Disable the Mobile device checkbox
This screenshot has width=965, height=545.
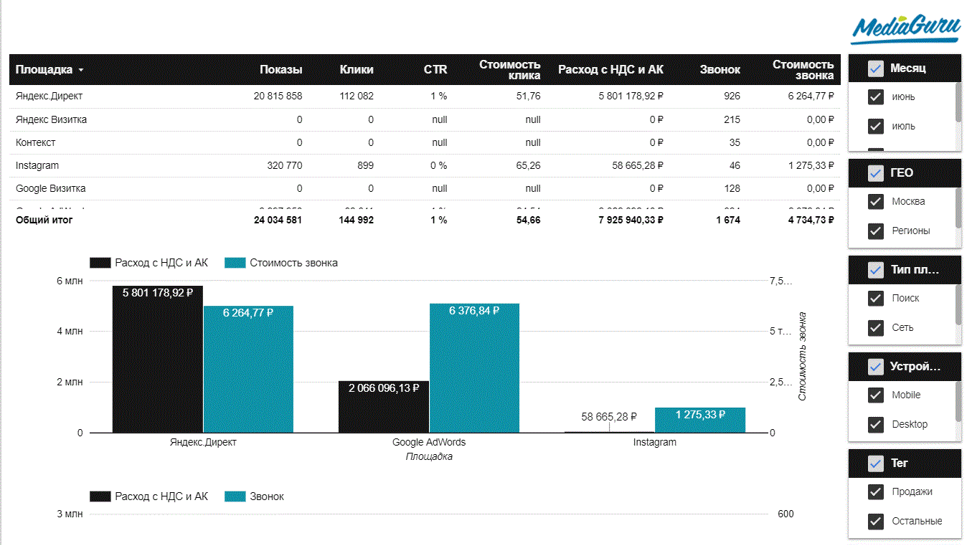[876, 395]
